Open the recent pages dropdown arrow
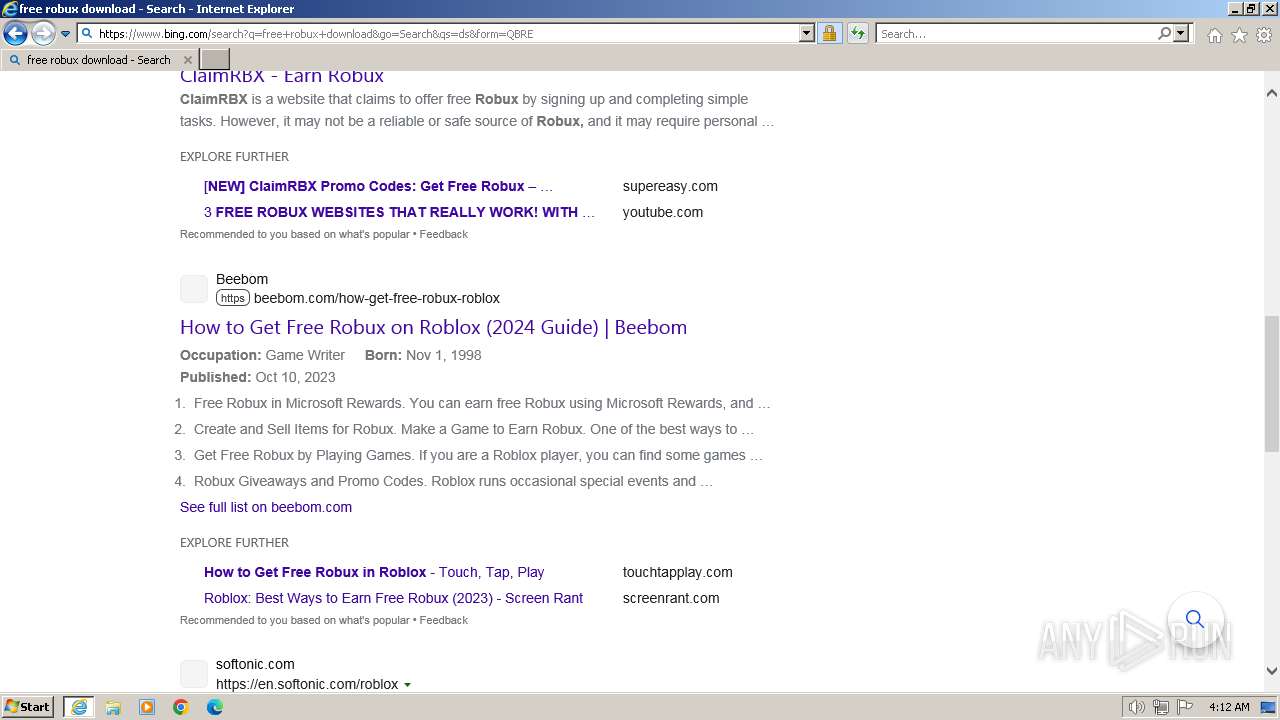1280x720 pixels. coord(65,34)
